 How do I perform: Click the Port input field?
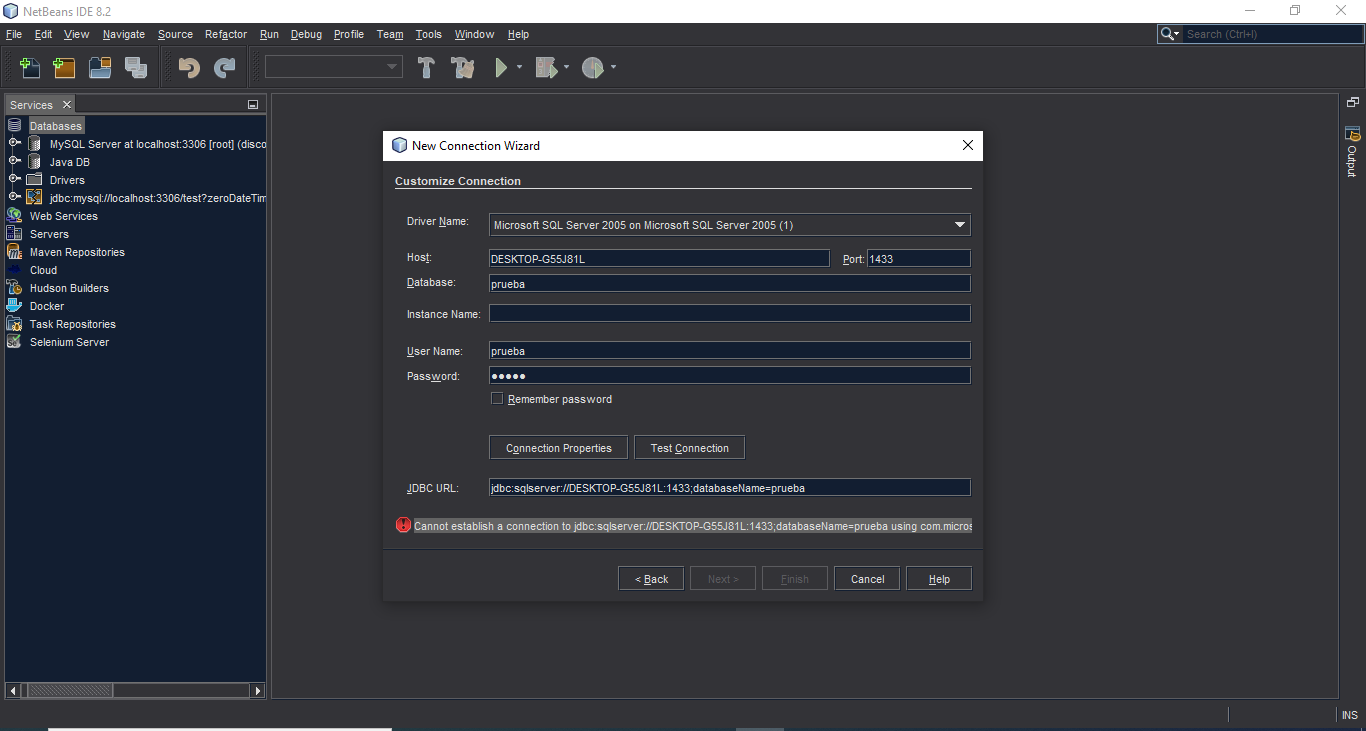(x=918, y=258)
